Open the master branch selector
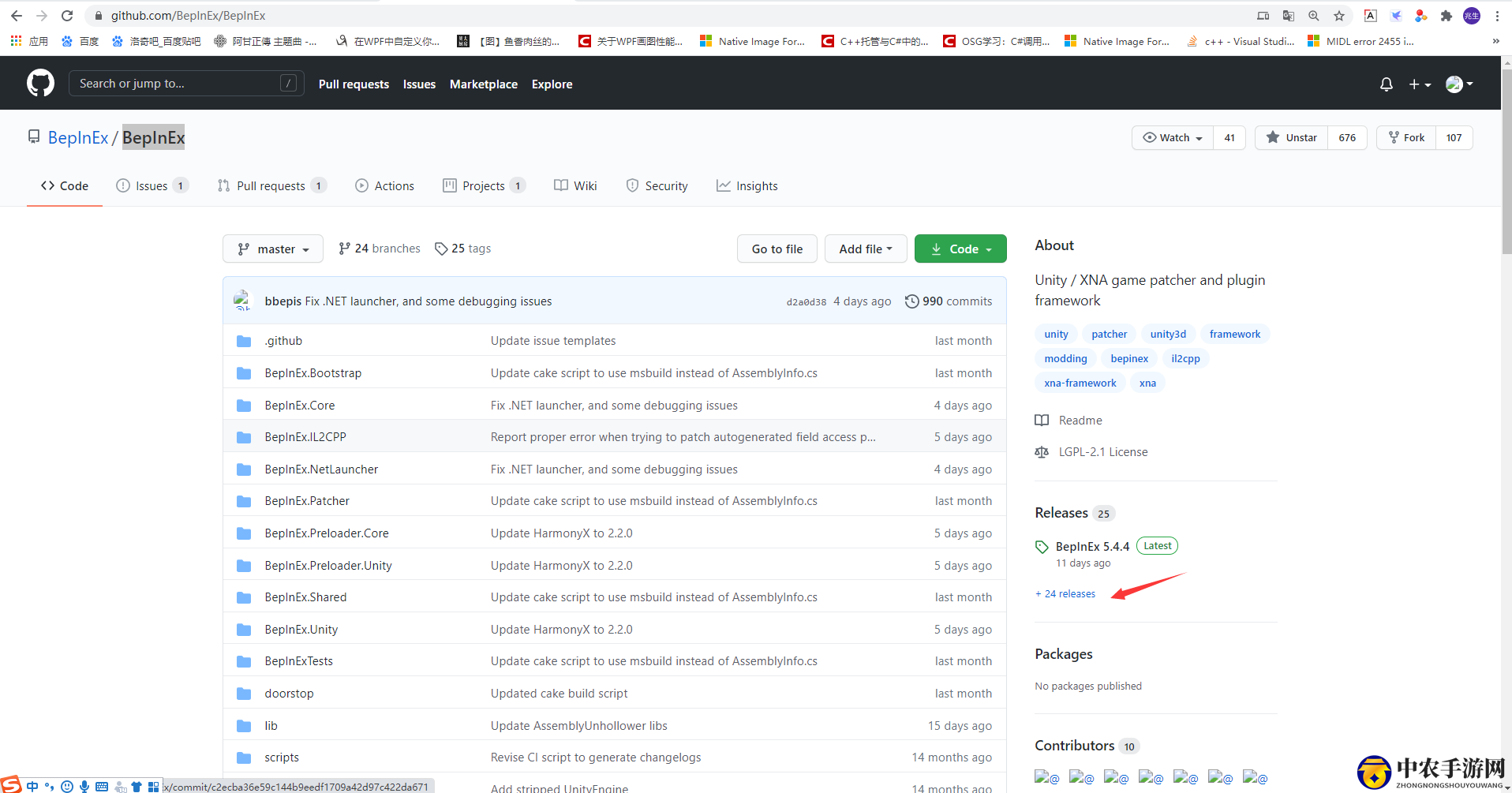1512x793 pixels. click(x=273, y=249)
